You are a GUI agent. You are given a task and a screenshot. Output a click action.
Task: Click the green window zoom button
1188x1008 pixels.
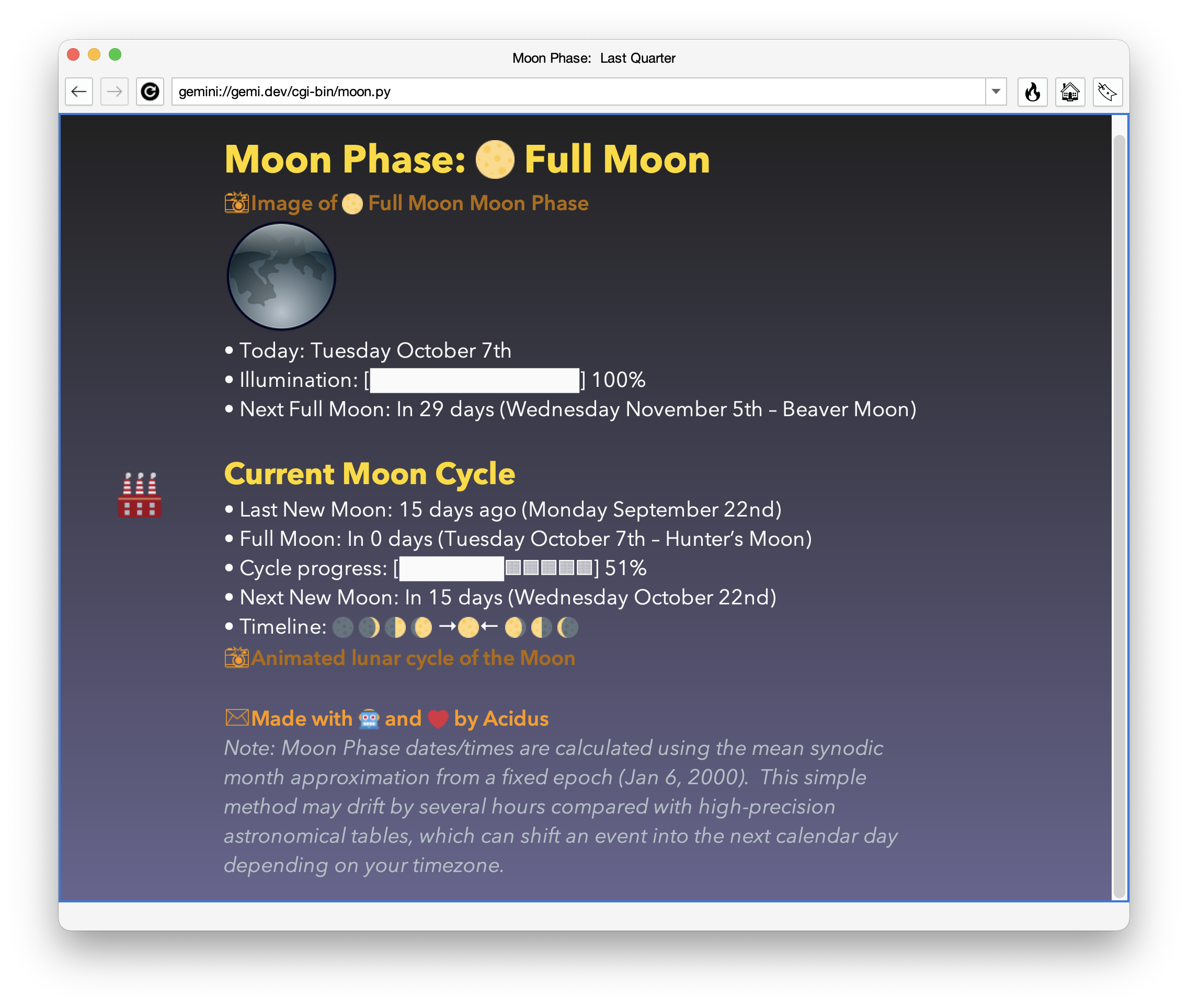click(115, 54)
